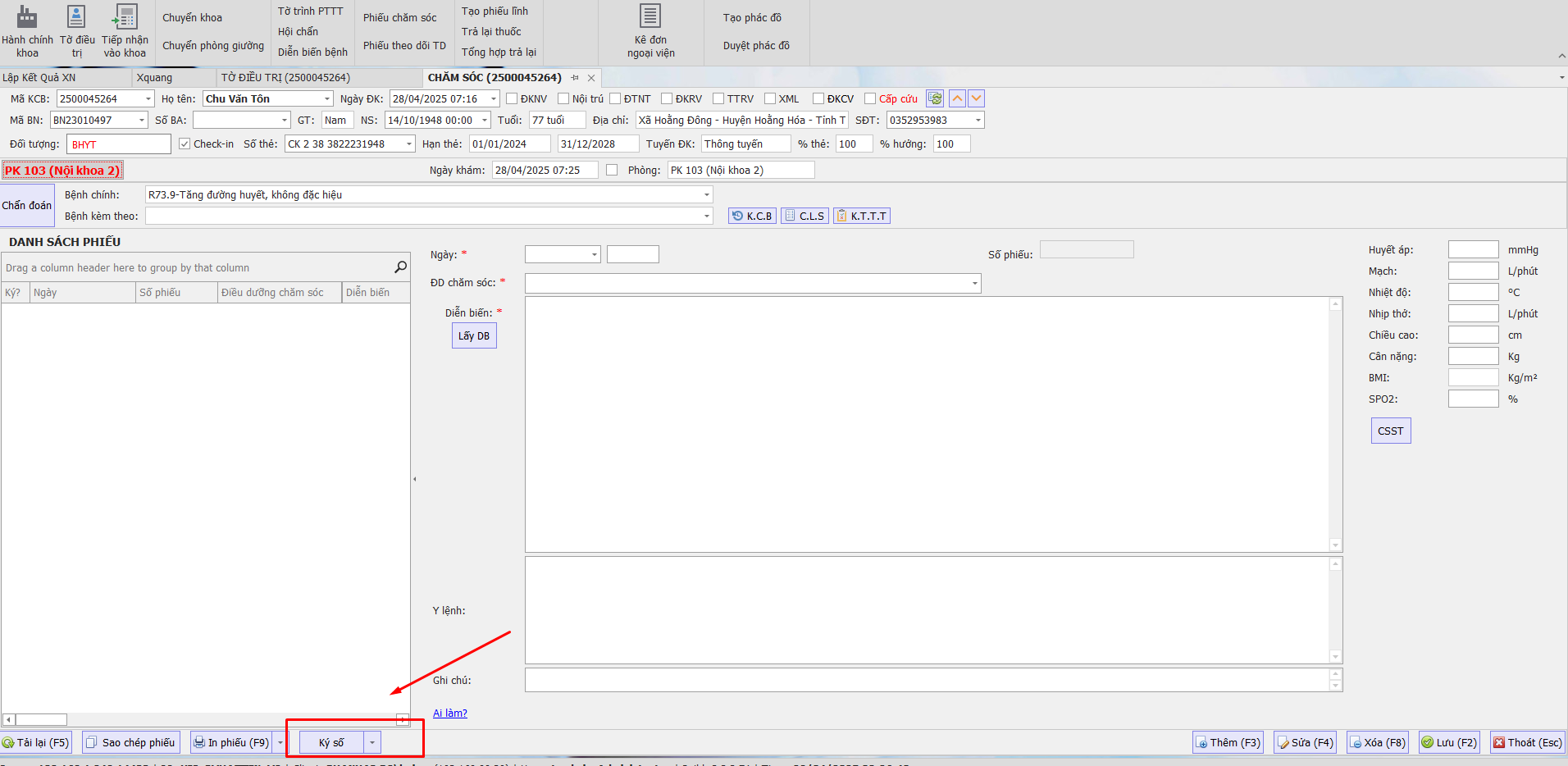1568x766 pixels.
Task: Open the Bệnh chính diagnosis dropdown
Action: pyautogui.click(x=706, y=195)
